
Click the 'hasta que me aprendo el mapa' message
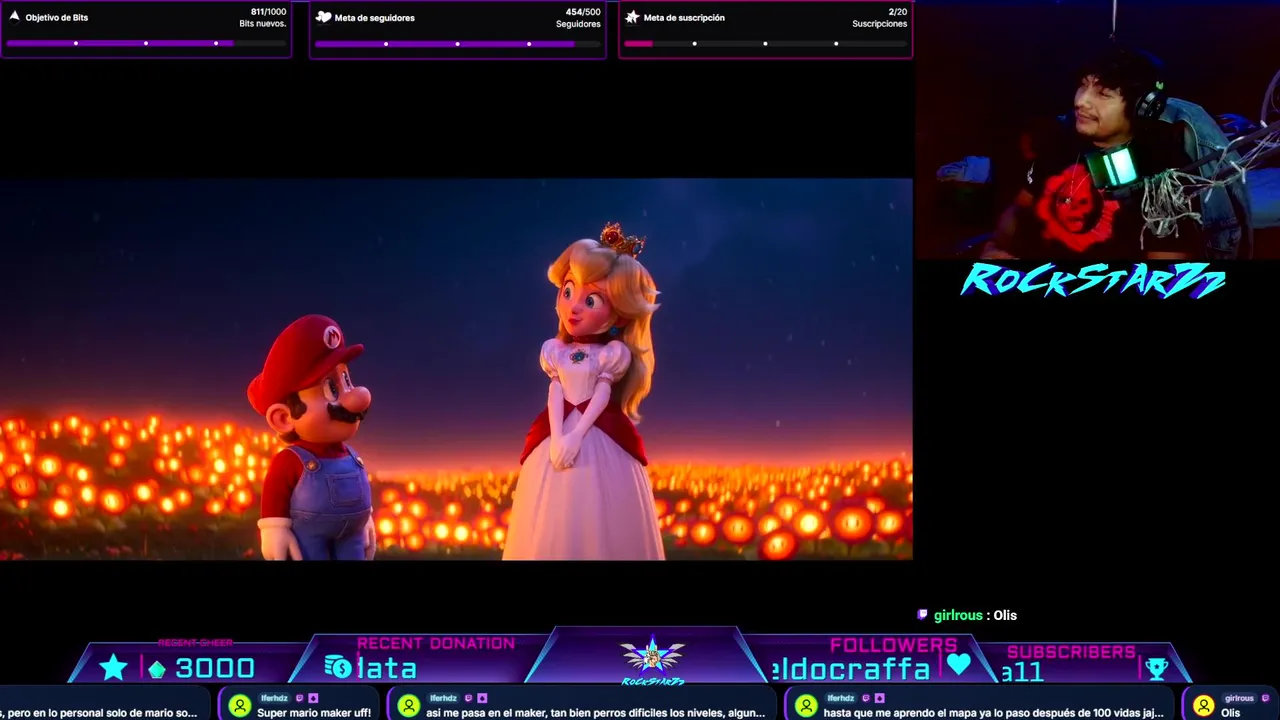pyautogui.click(x=993, y=713)
